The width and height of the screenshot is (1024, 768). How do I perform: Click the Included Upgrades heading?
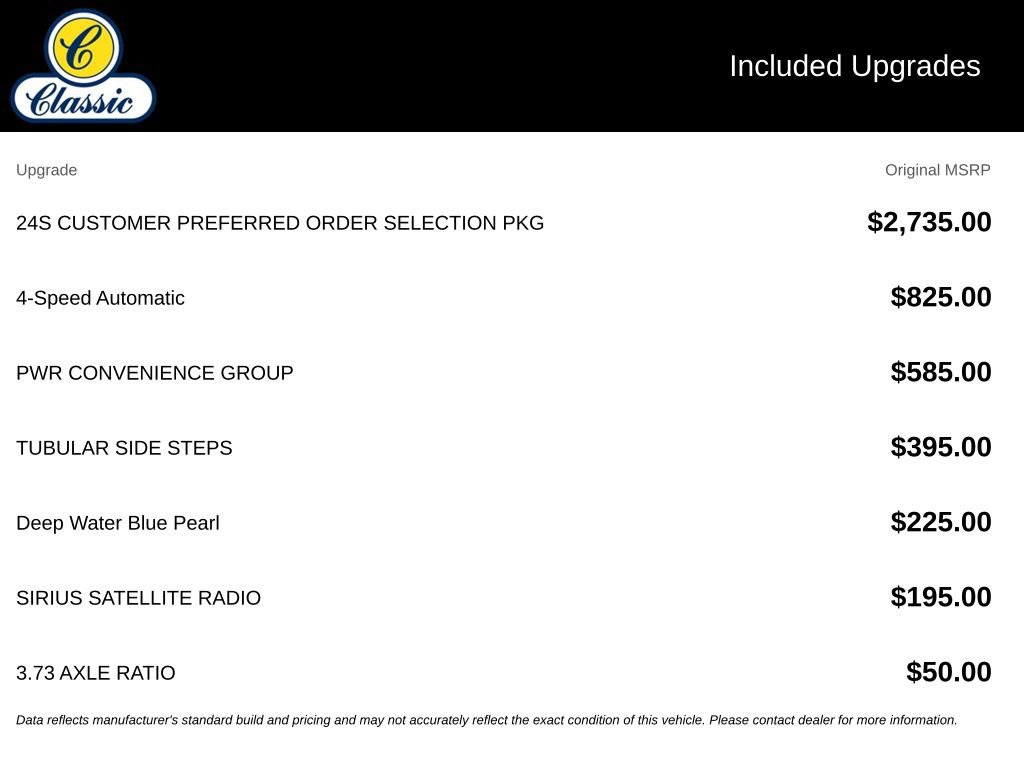[854, 67]
